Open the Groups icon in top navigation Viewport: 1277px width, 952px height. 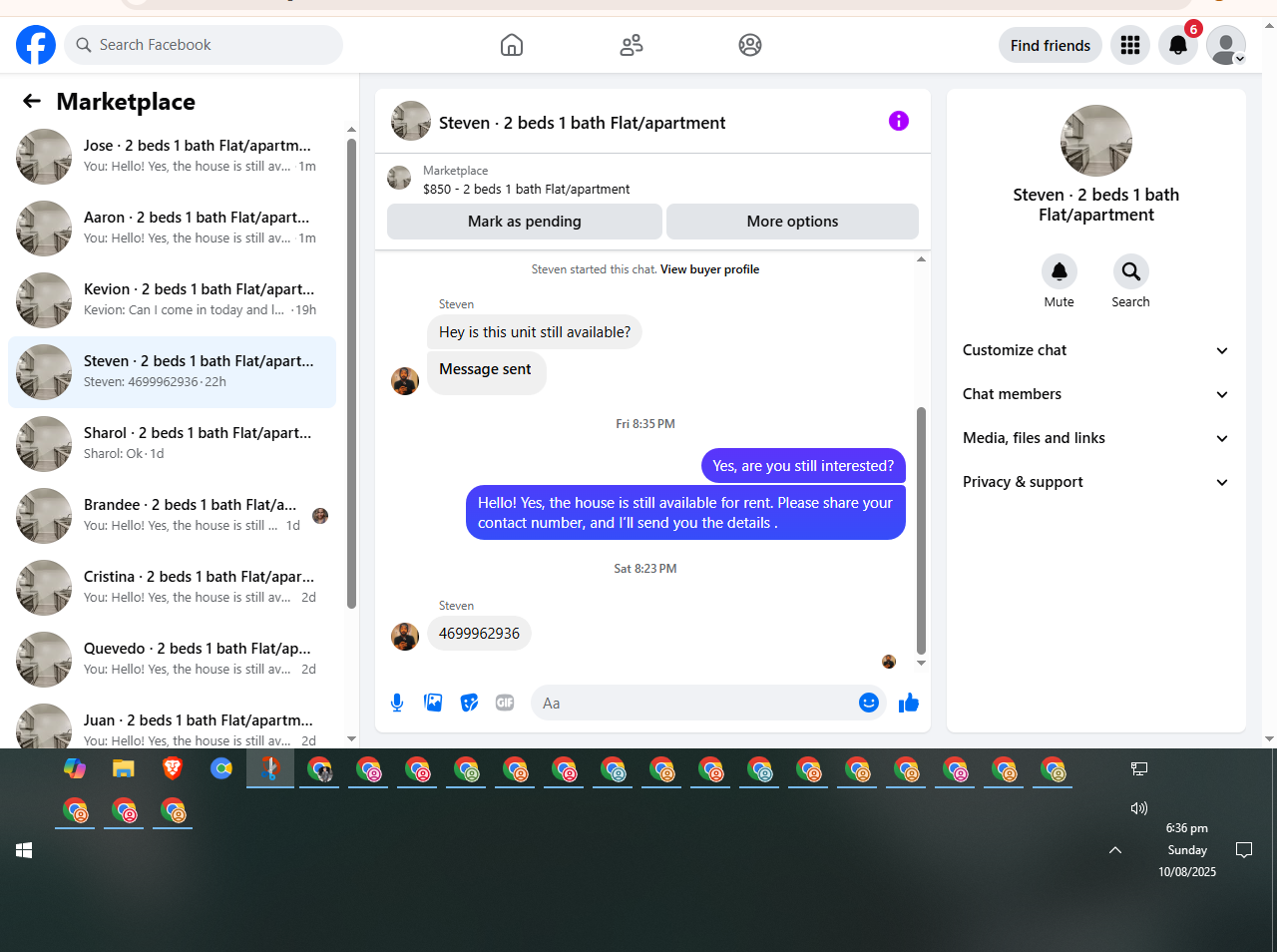tap(750, 45)
